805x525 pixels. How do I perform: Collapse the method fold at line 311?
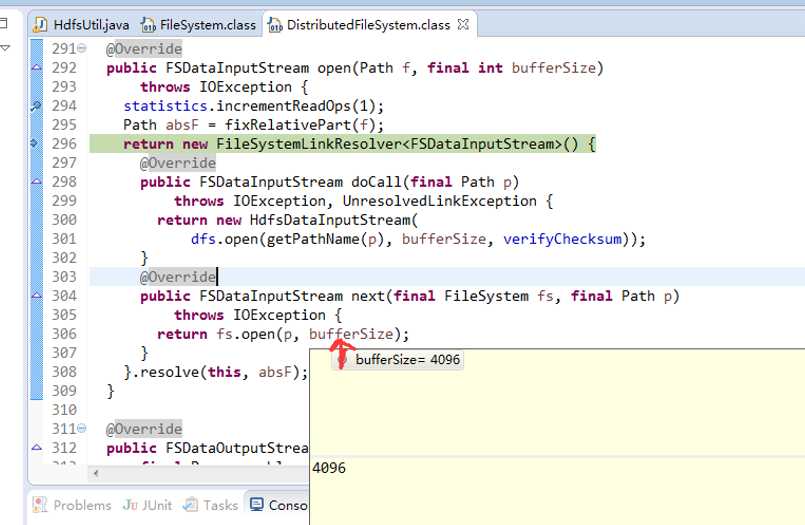coord(82,429)
